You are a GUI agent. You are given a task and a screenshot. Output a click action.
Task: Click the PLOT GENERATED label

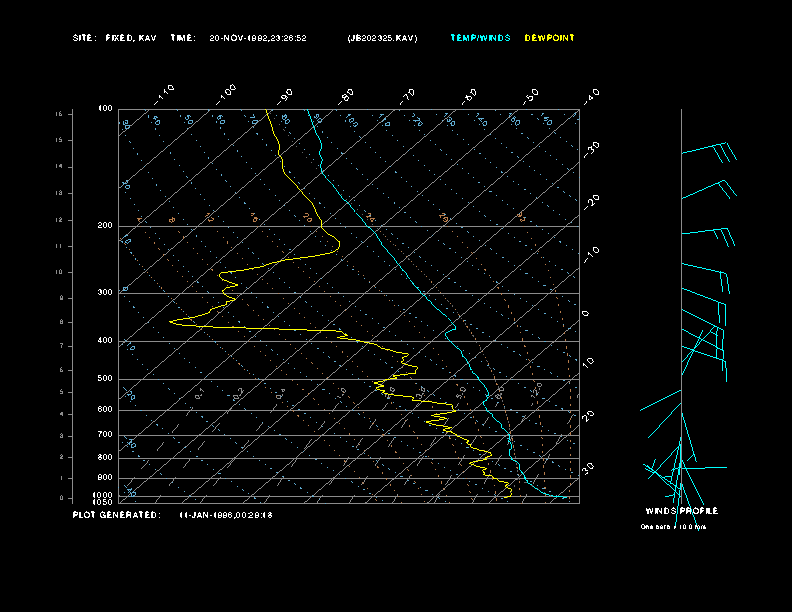pos(115,515)
